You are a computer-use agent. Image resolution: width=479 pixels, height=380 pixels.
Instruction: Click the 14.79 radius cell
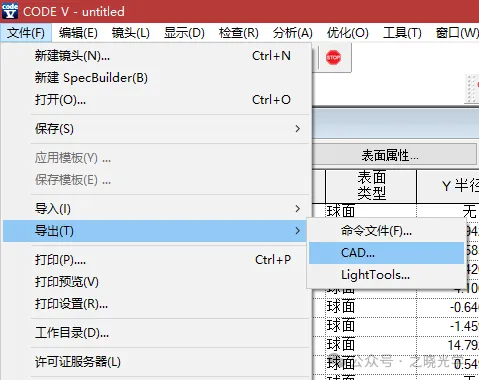448,345
